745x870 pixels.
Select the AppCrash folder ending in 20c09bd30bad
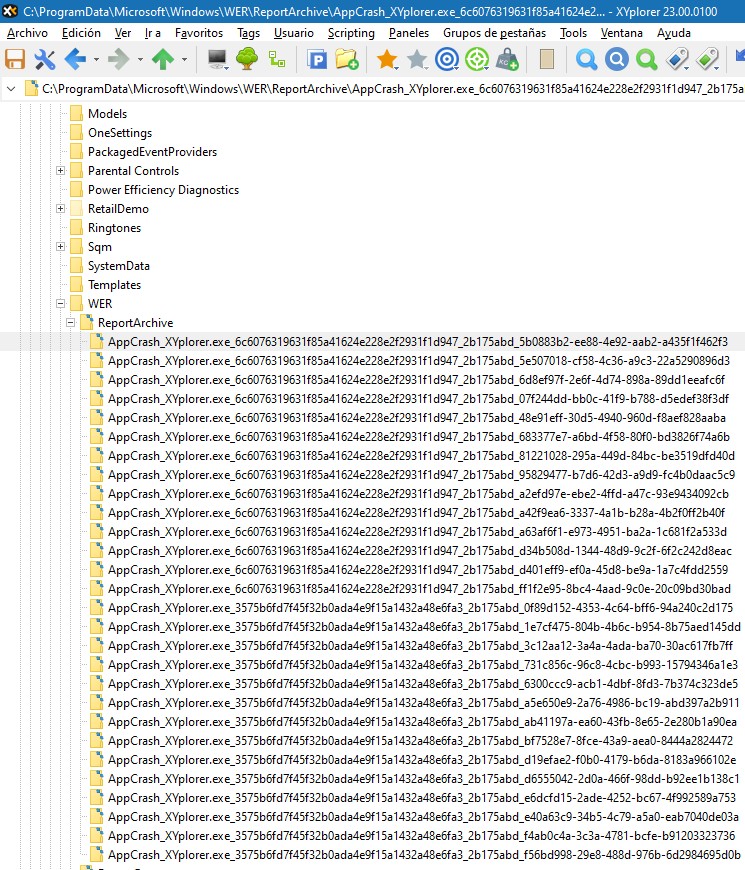point(419,589)
